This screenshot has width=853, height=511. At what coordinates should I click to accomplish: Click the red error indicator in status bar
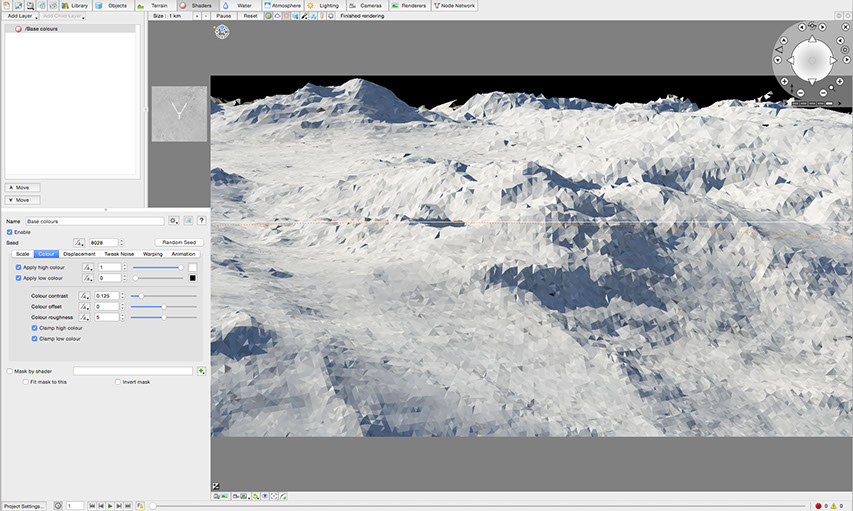818,506
